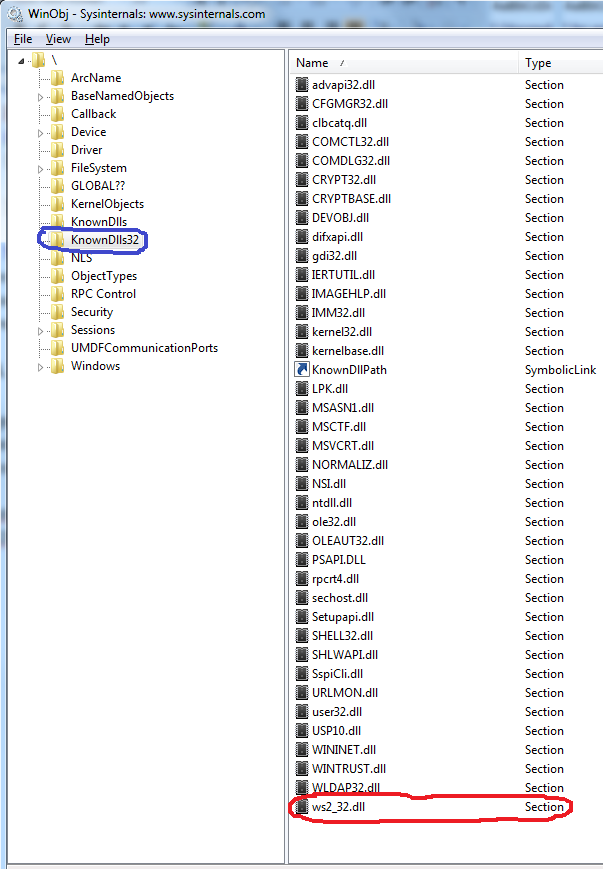This screenshot has width=603, height=869.
Task: Select the kernelbase.dll entry
Action: [x=348, y=351]
